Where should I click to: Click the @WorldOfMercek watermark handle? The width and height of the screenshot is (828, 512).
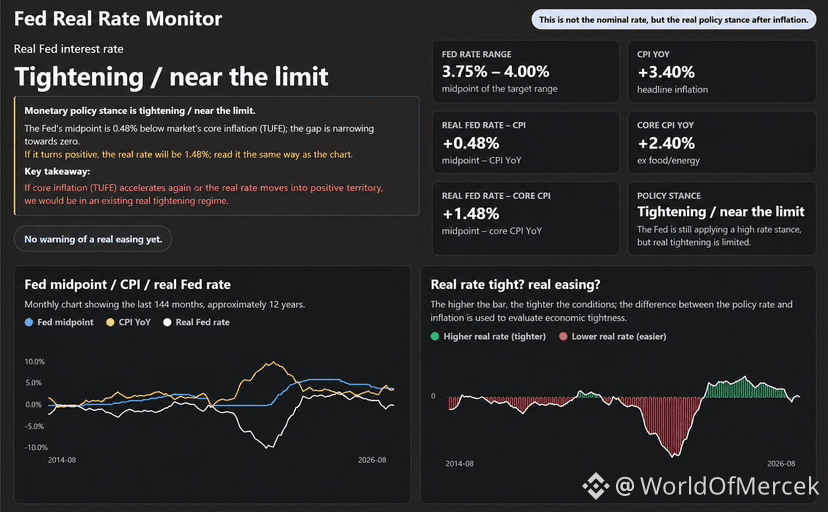pyautogui.click(x=717, y=486)
